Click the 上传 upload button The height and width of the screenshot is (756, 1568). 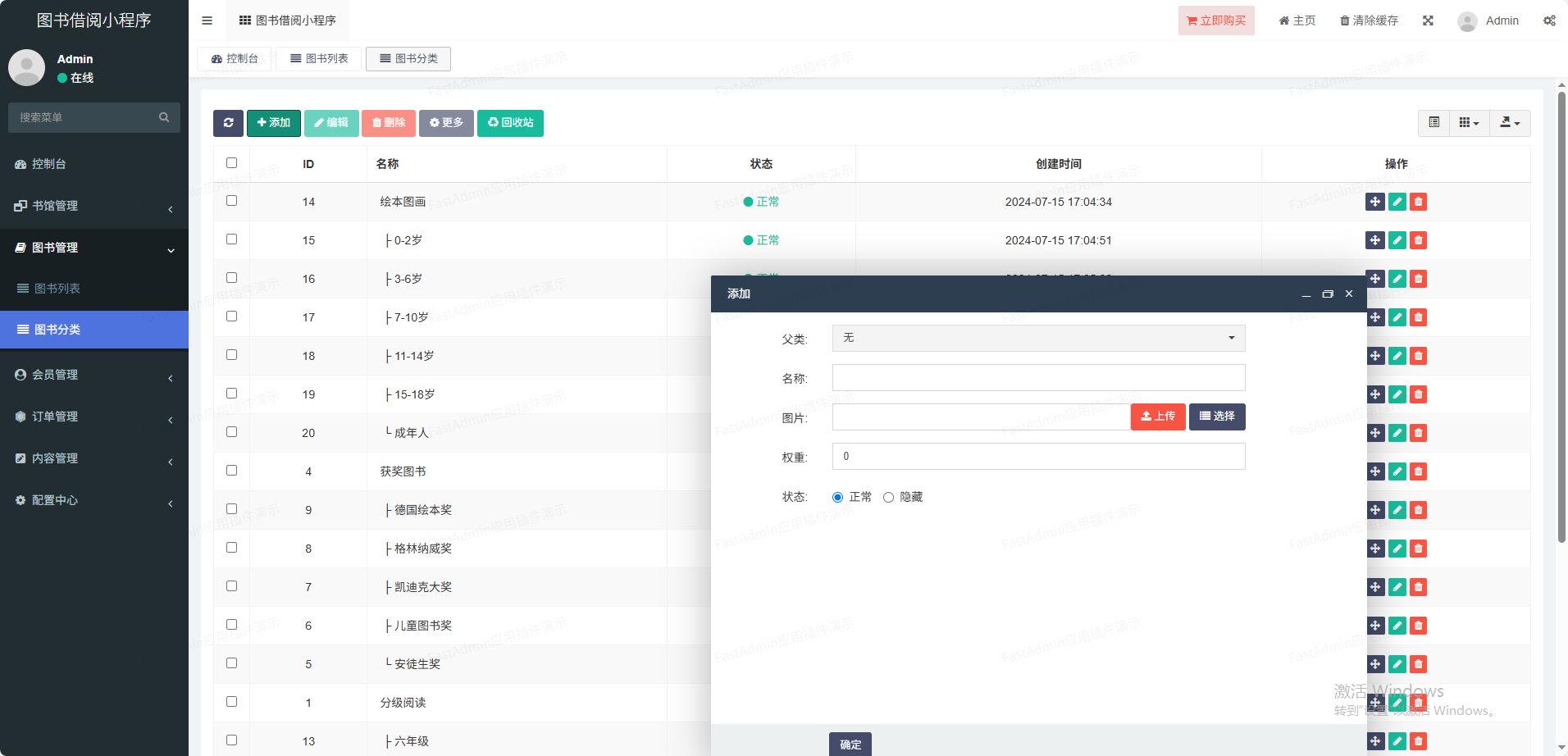tap(1157, 417)
